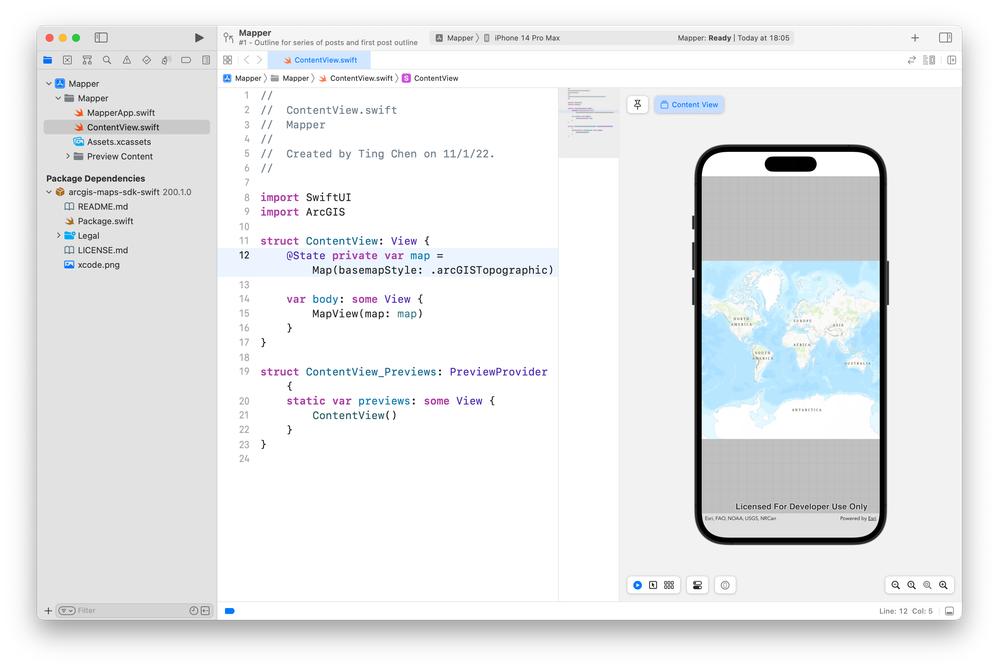This screenshot has width=999, height=669.
Task: Toggle the adjust editor options icon
Action: pos(930,60)
